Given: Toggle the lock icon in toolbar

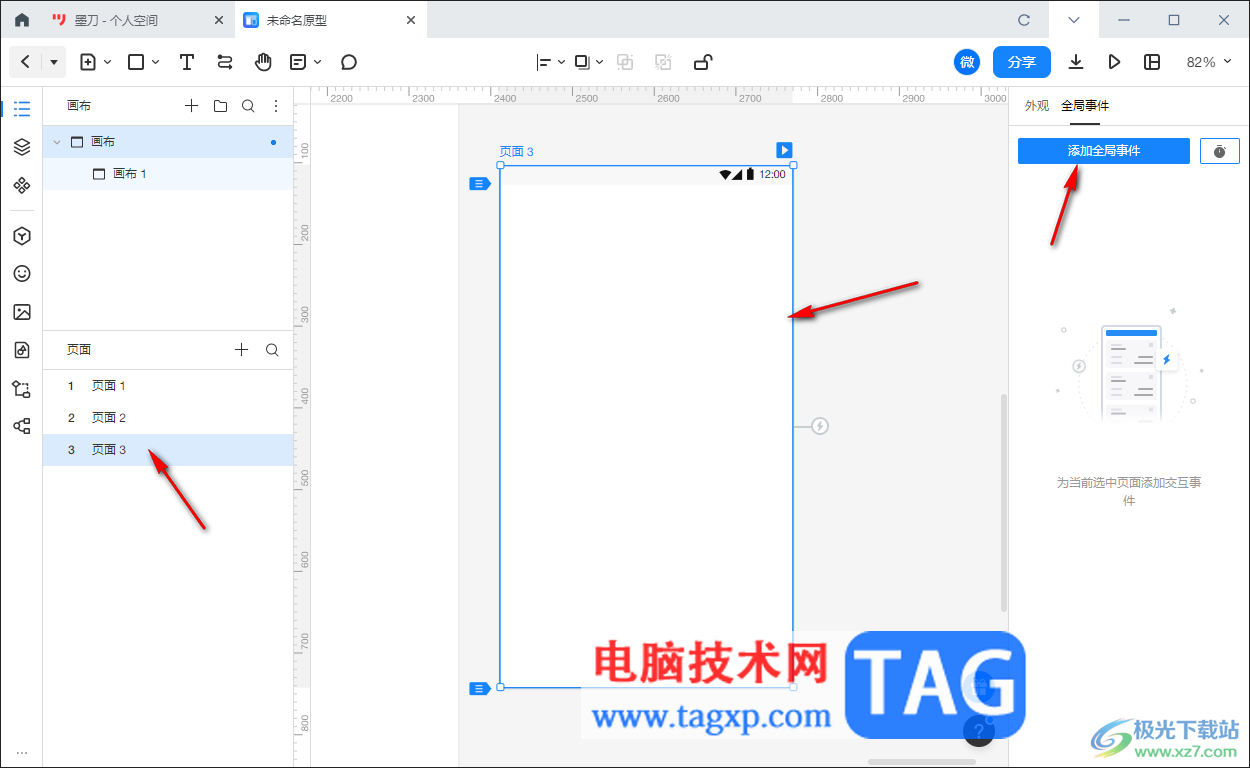Looking at the screenshot, I should click(703, 62).
